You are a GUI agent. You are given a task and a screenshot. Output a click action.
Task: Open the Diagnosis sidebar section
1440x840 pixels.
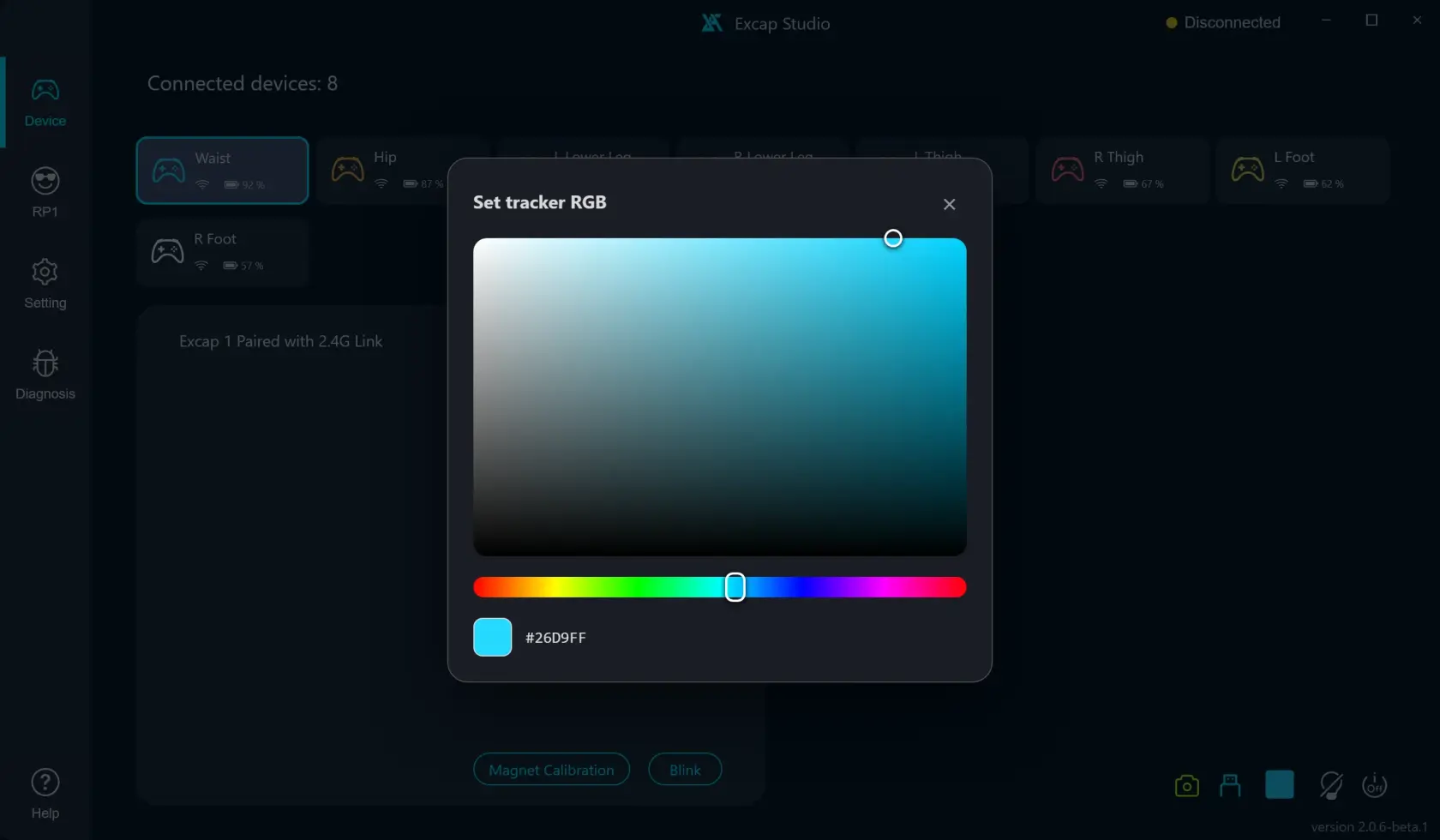pos(45,375)
